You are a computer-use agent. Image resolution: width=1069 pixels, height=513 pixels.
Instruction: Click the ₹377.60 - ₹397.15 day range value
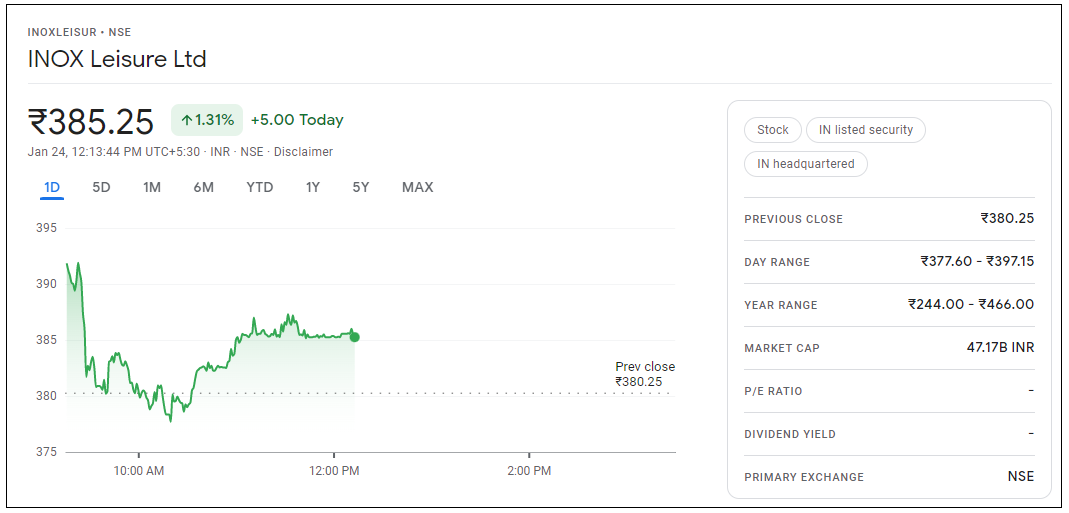(x=977, y=261)
